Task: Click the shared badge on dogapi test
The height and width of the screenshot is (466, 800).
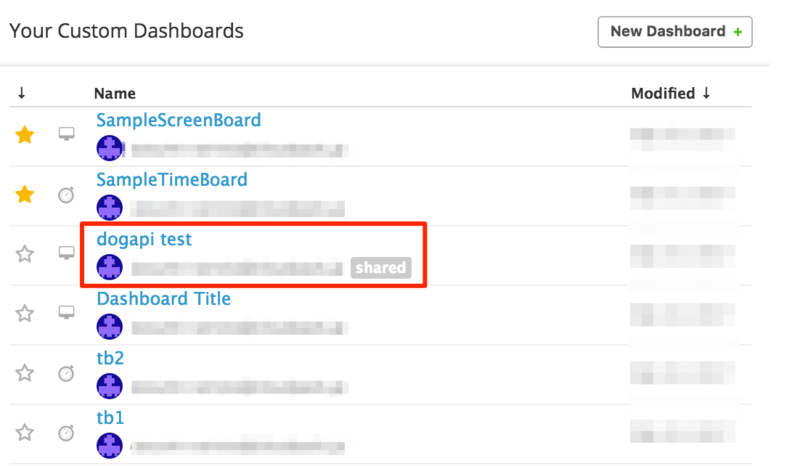Action: click(381, 267)
